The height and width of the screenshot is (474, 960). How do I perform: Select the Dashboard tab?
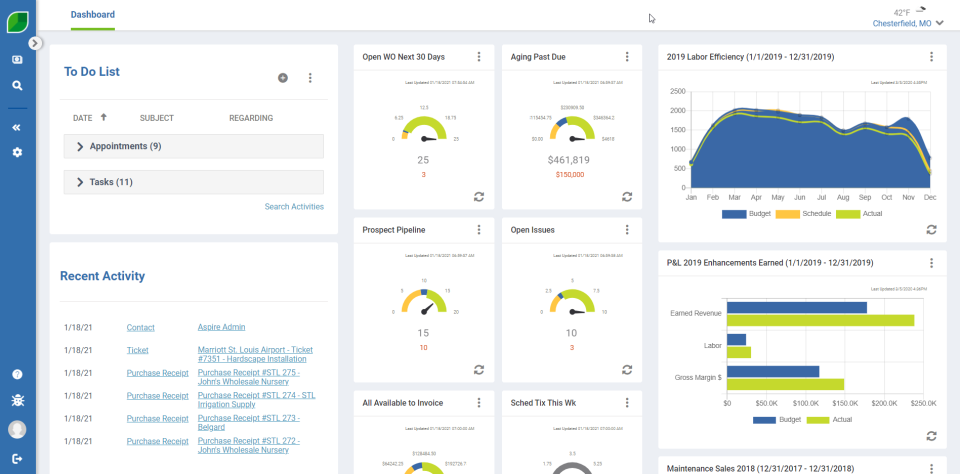[x=92, y=14]
